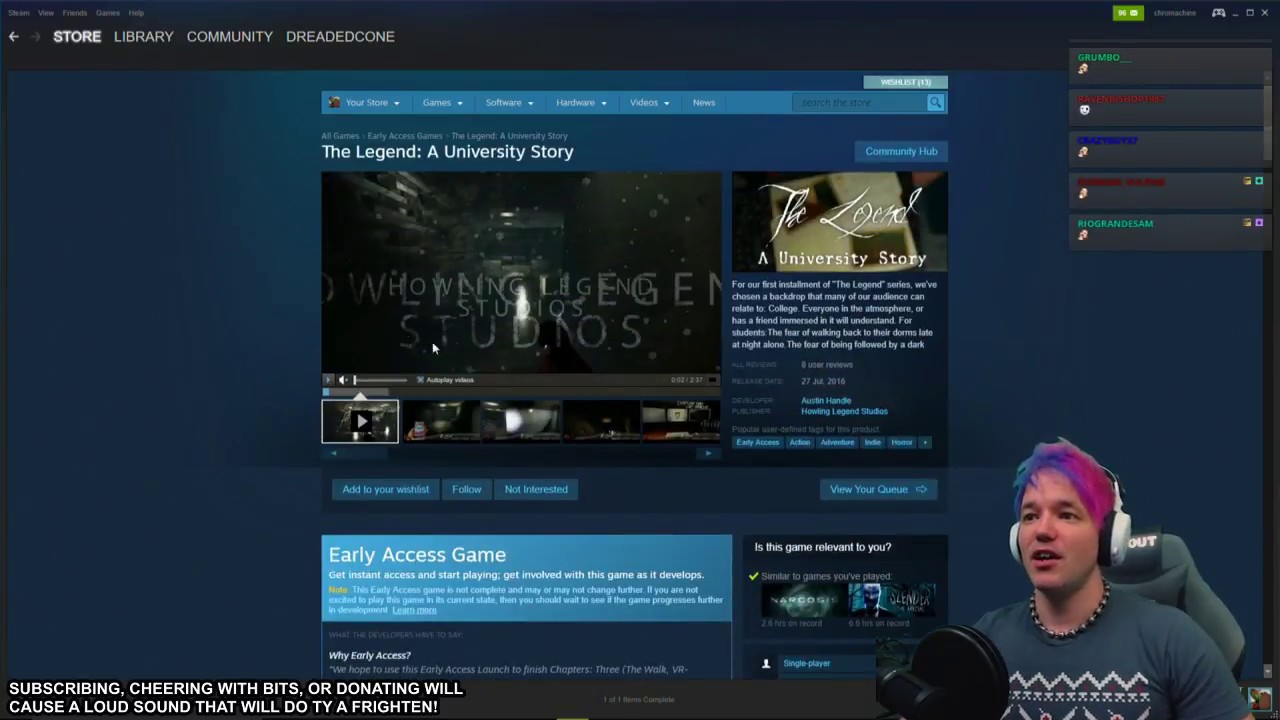Select the Early Access tag
The width and height of the screenshot is (1280, 720).
pyautogui.click(x=758, y=442)
